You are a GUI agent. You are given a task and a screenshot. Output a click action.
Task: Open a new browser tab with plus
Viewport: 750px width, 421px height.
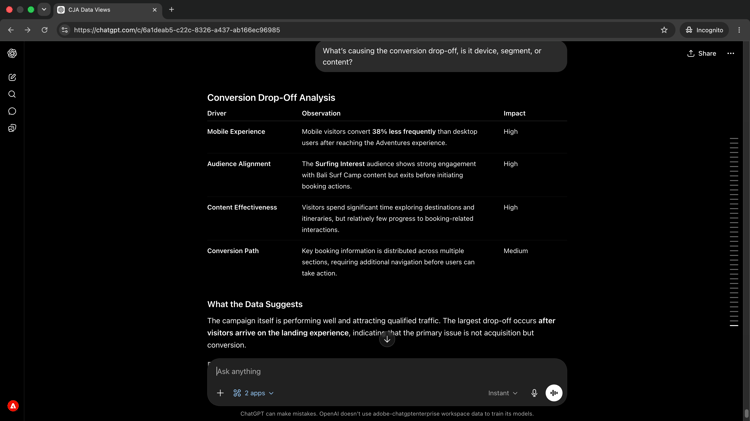tap(171, 10)
